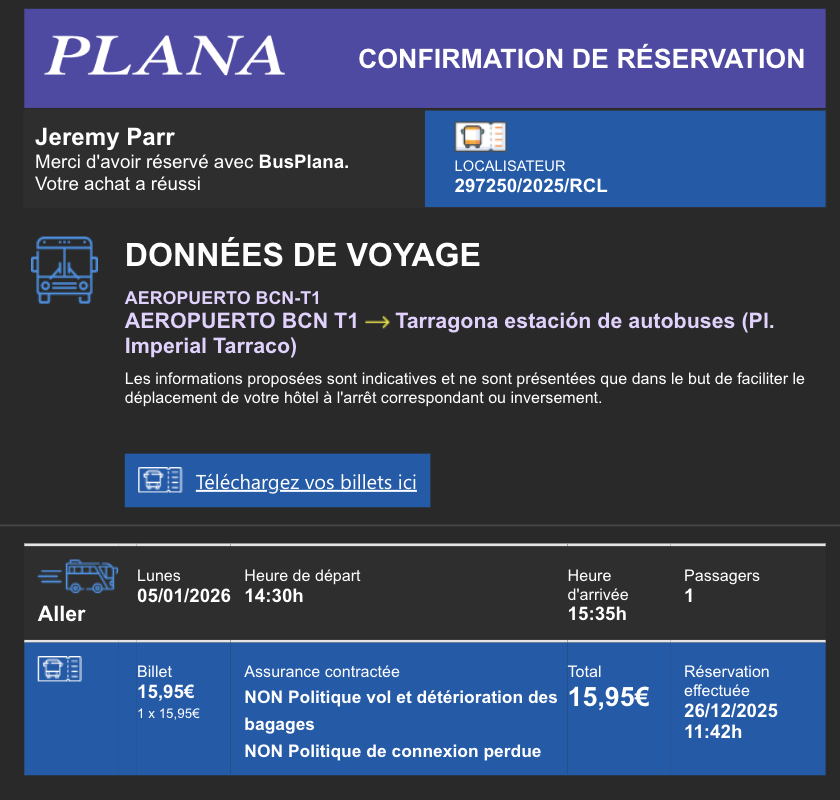Select the booking locator number 297250/2025/RCL
The height and width of the screenshot is (800, 840).
530,186
